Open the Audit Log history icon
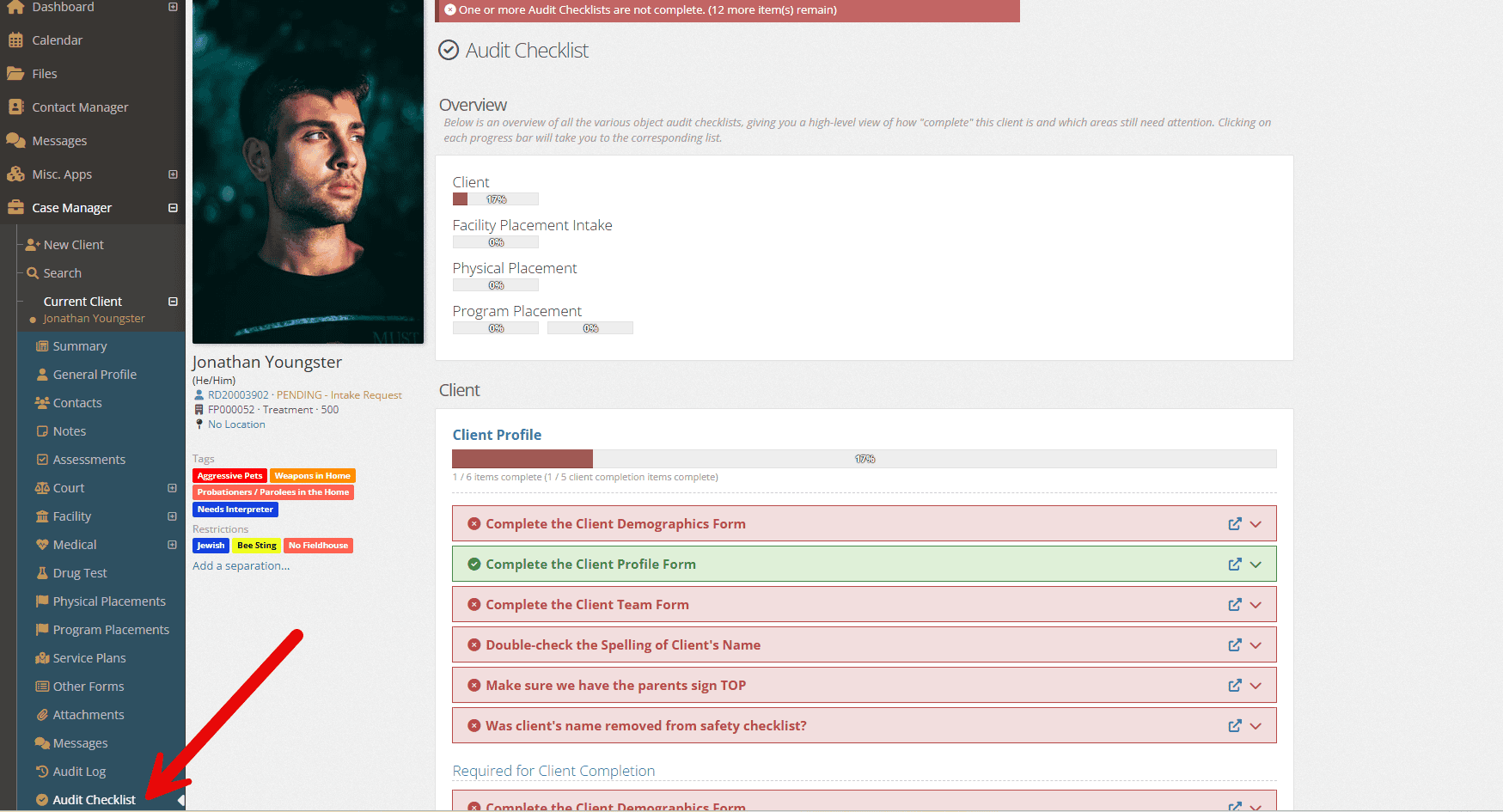1503x812 pixels. (x=42, y=772)
